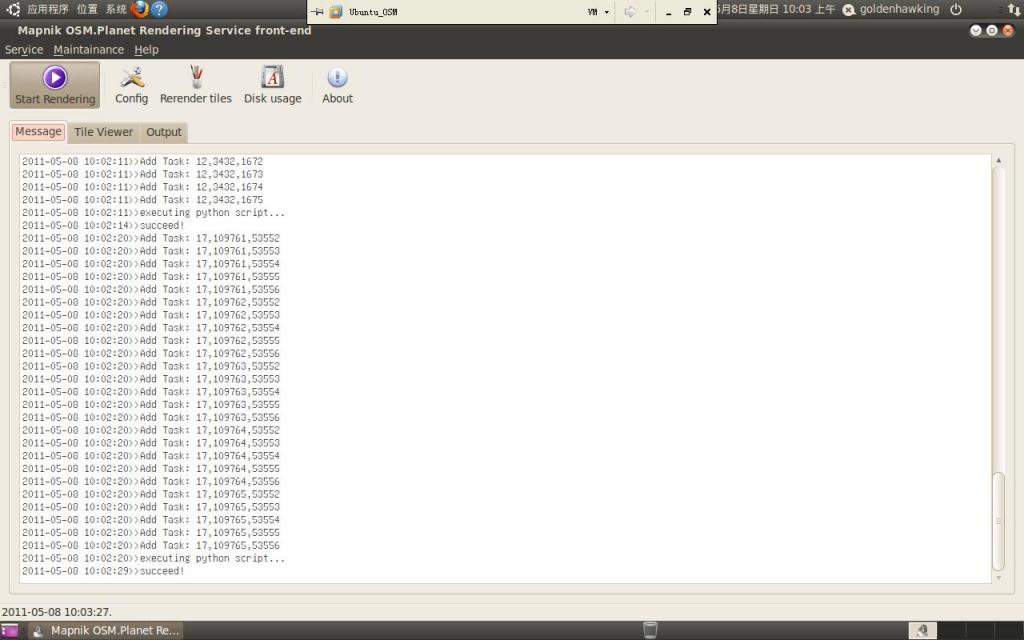The image size is (1024, 640).
Task: Click the bottom panel tray icon
Action: tap(922, 630)
